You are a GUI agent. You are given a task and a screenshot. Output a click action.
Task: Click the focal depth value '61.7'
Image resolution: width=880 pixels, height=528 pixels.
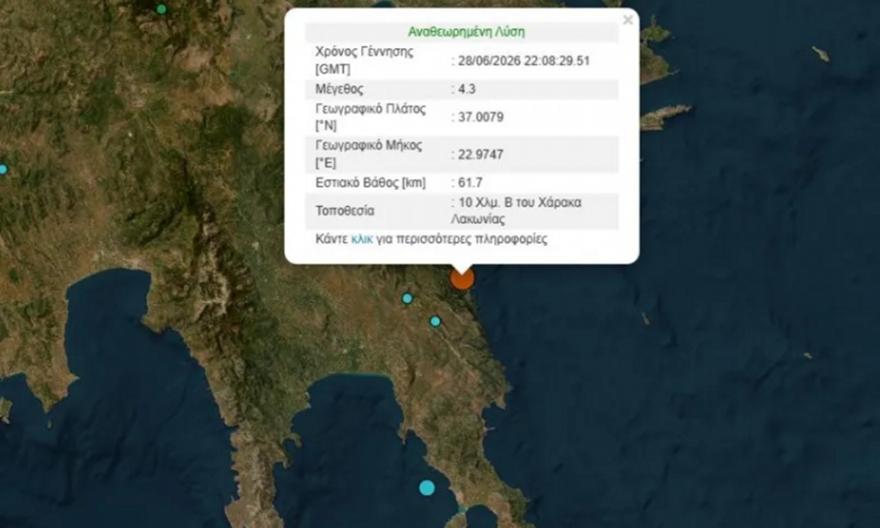(x=470, y=183)
